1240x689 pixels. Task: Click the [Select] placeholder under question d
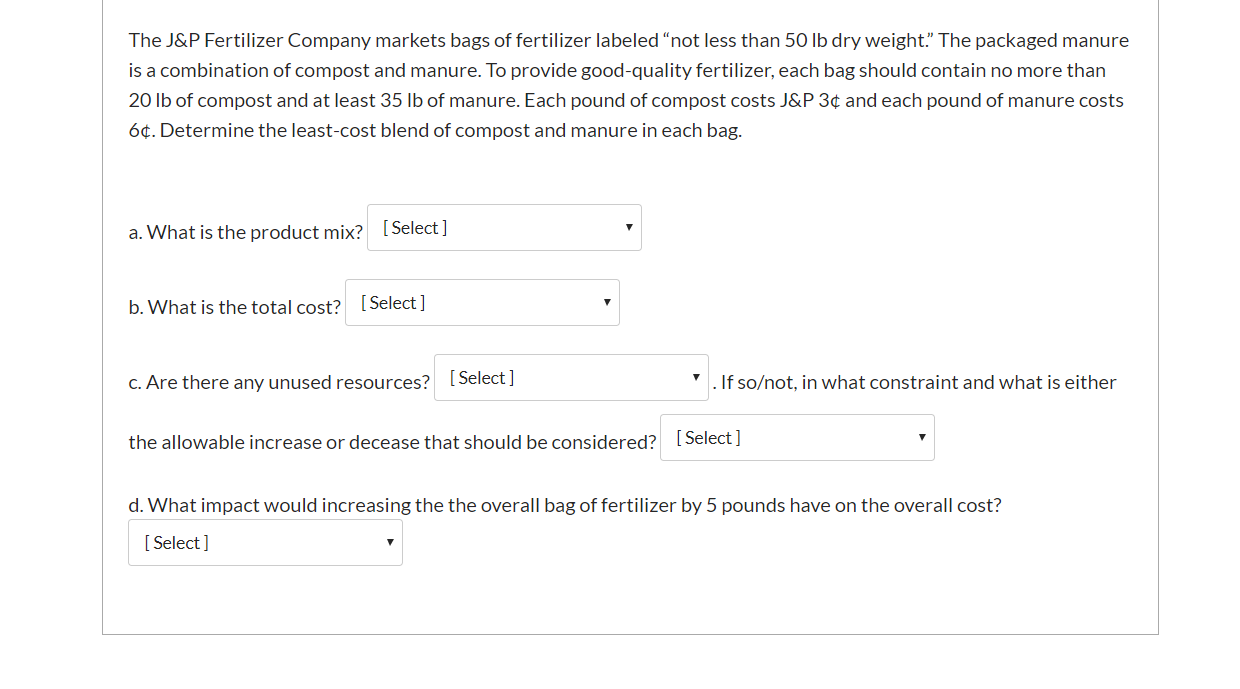[177, 542]
